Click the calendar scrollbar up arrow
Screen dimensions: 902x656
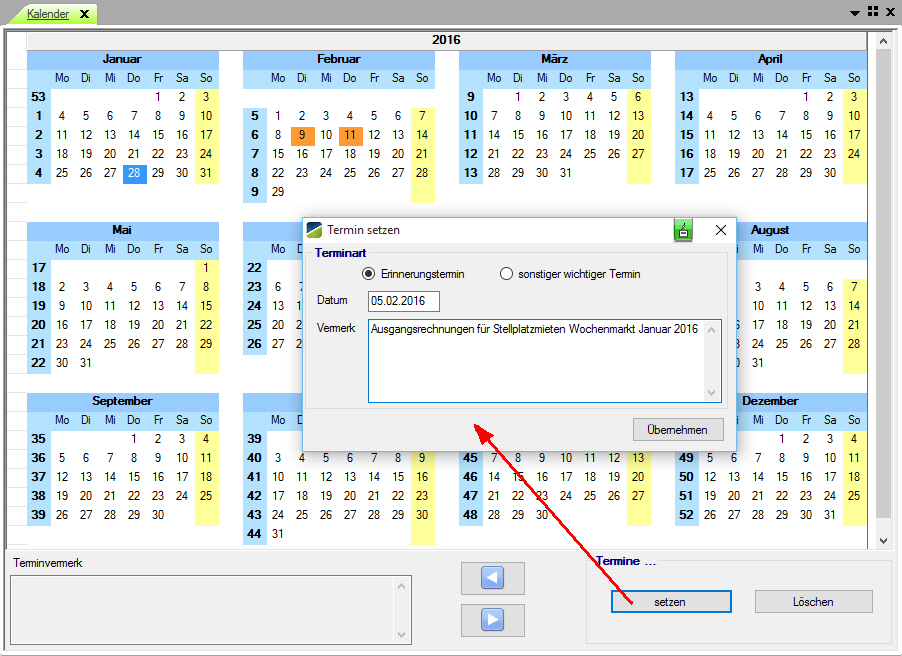pyautogui.click(x=883, y=42)
